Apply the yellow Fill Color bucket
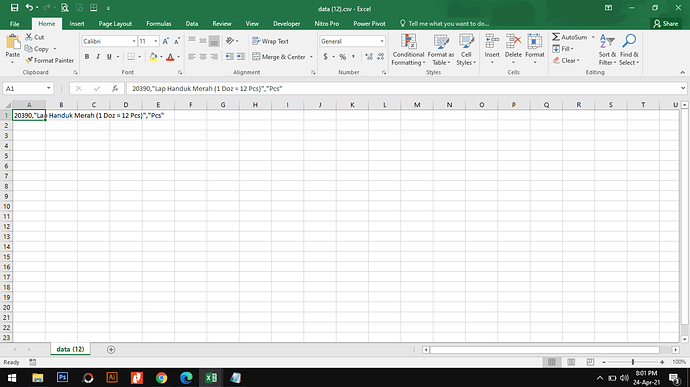 (x=153, y=57)
